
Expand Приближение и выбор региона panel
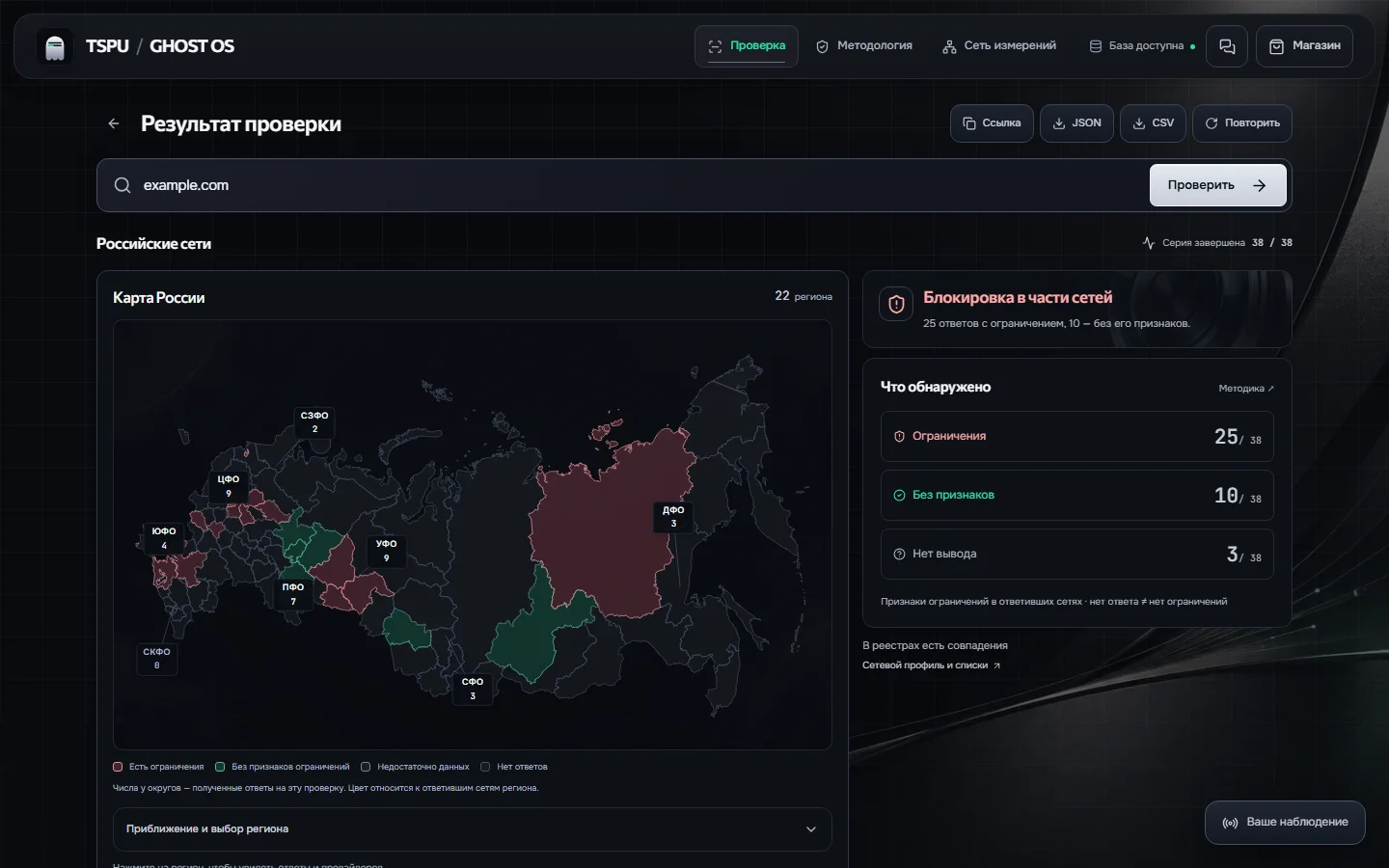pyautogui.click(x=473, y=829)
